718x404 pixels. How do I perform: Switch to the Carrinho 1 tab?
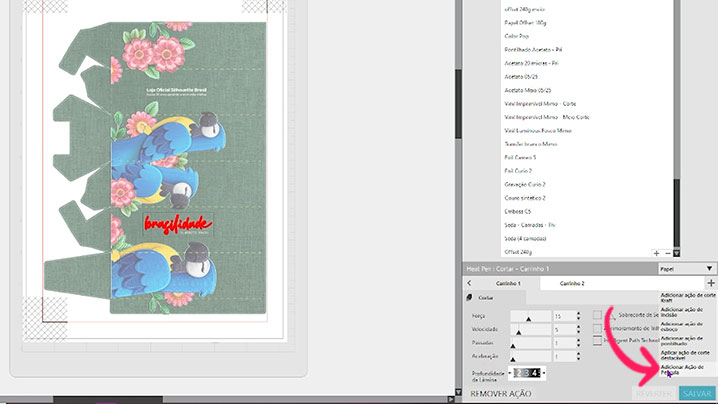coord(508,284)
